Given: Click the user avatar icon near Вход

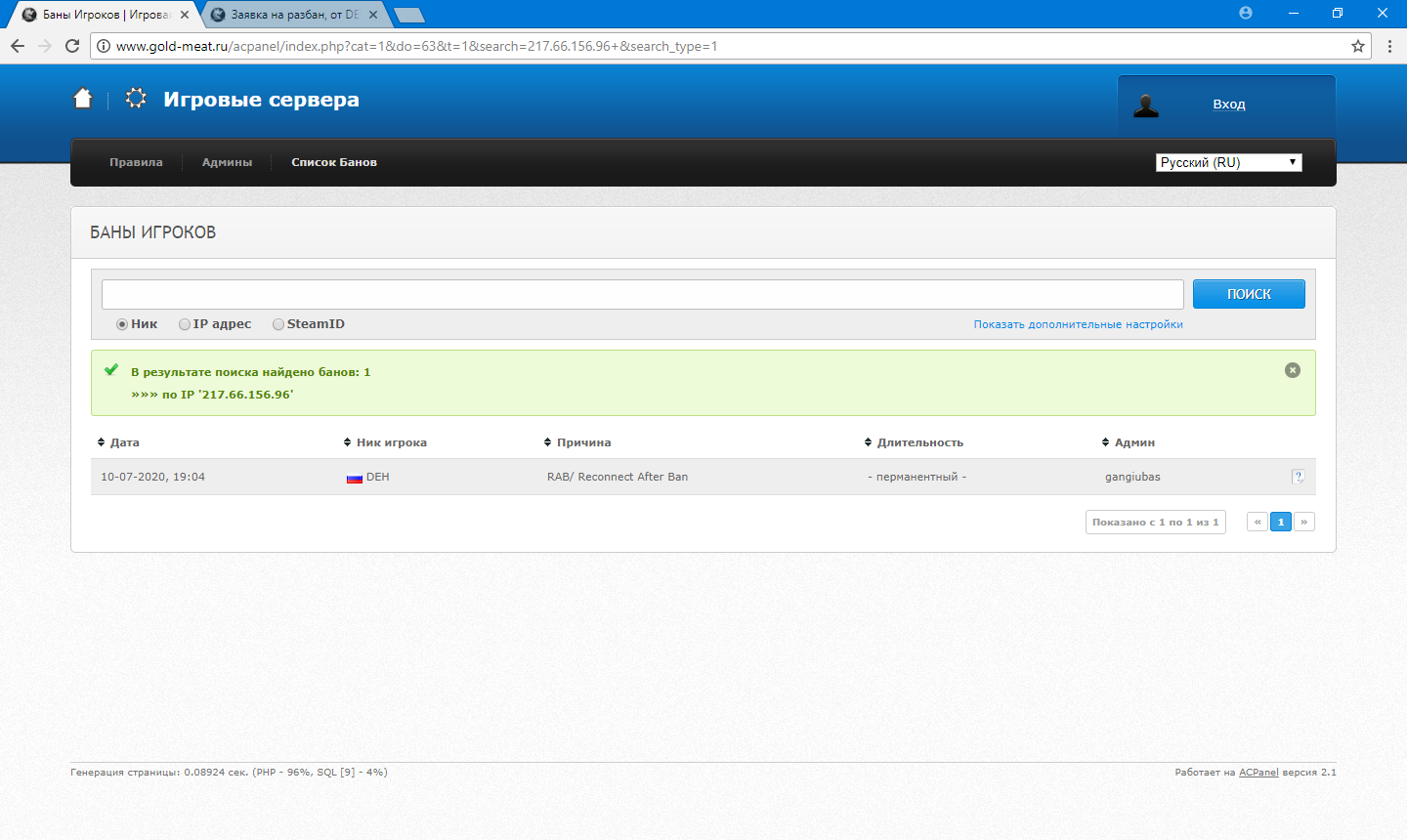Looking at the screenshot, I should pos(1146,105).
